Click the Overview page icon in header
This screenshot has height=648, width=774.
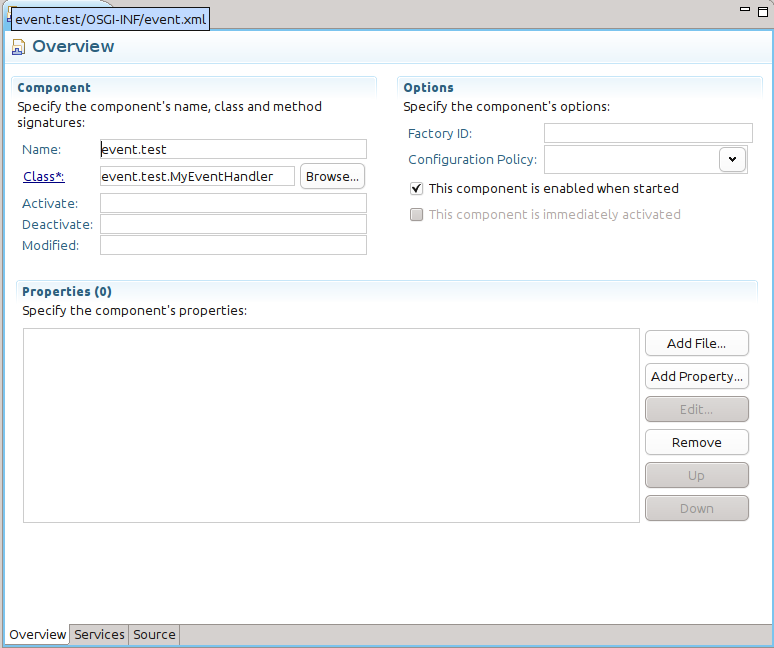(19, 47)
